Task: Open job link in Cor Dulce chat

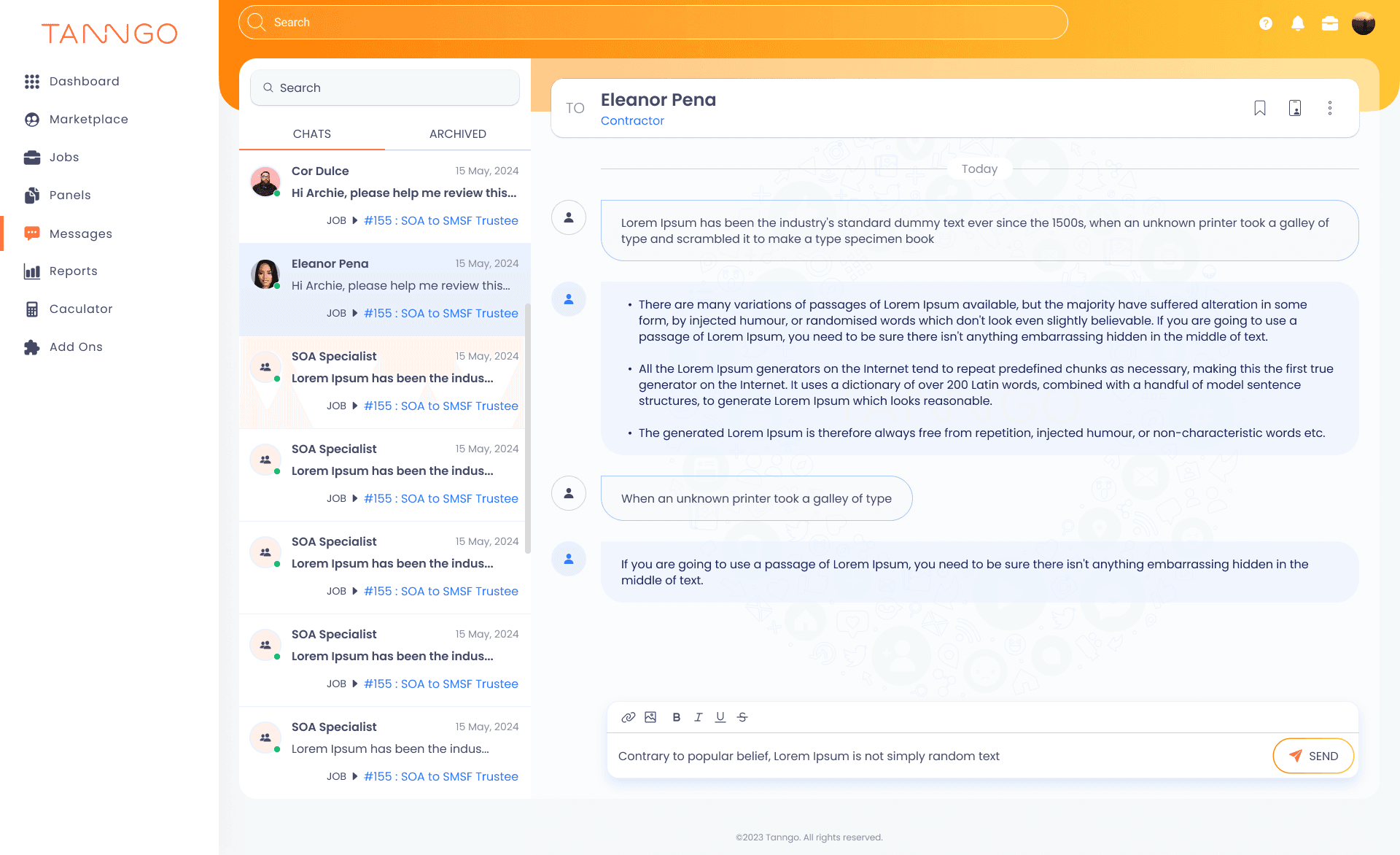Action: point(440,220)
